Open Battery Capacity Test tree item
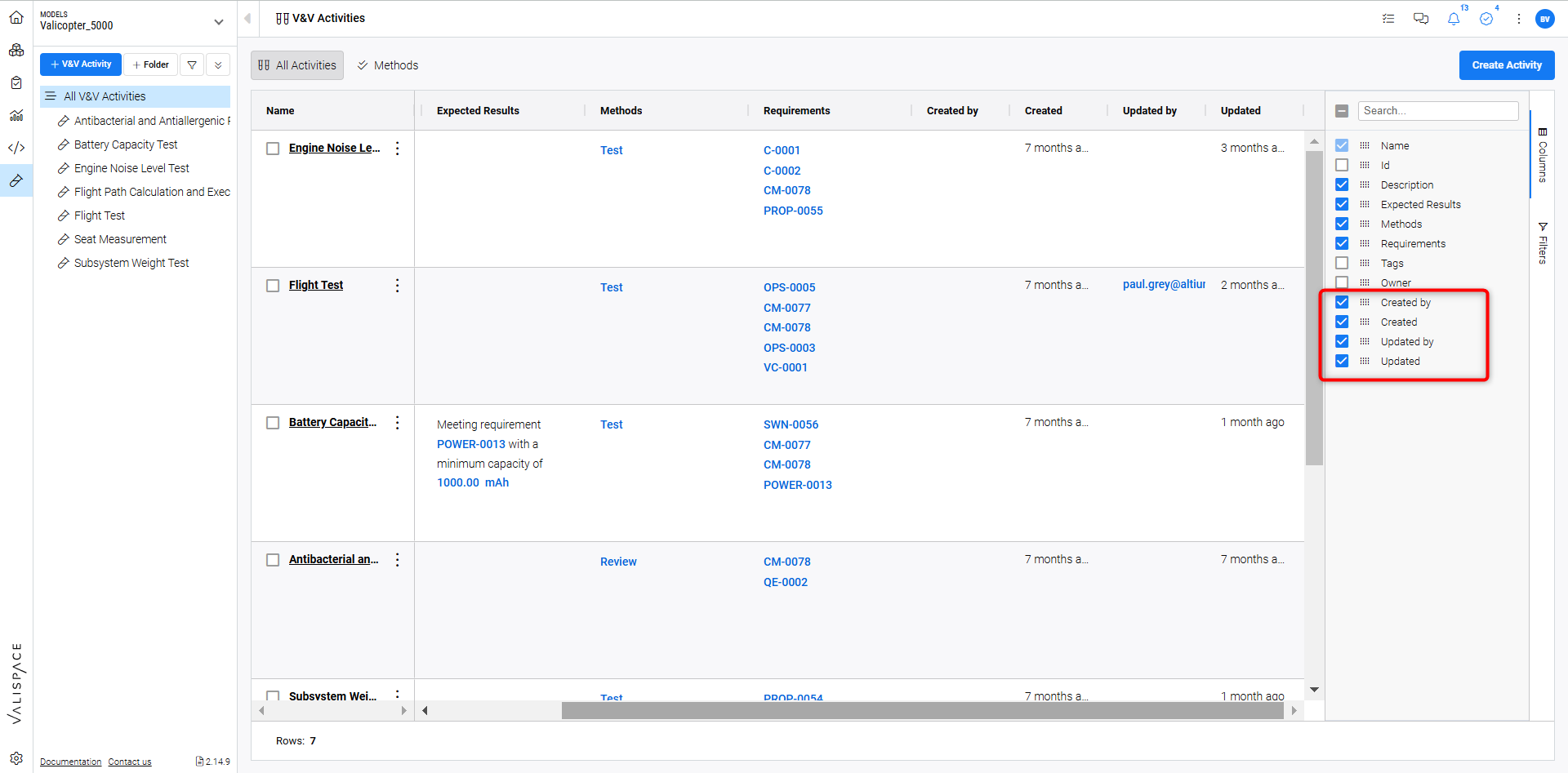The image size is (1568, 773). 126,144
